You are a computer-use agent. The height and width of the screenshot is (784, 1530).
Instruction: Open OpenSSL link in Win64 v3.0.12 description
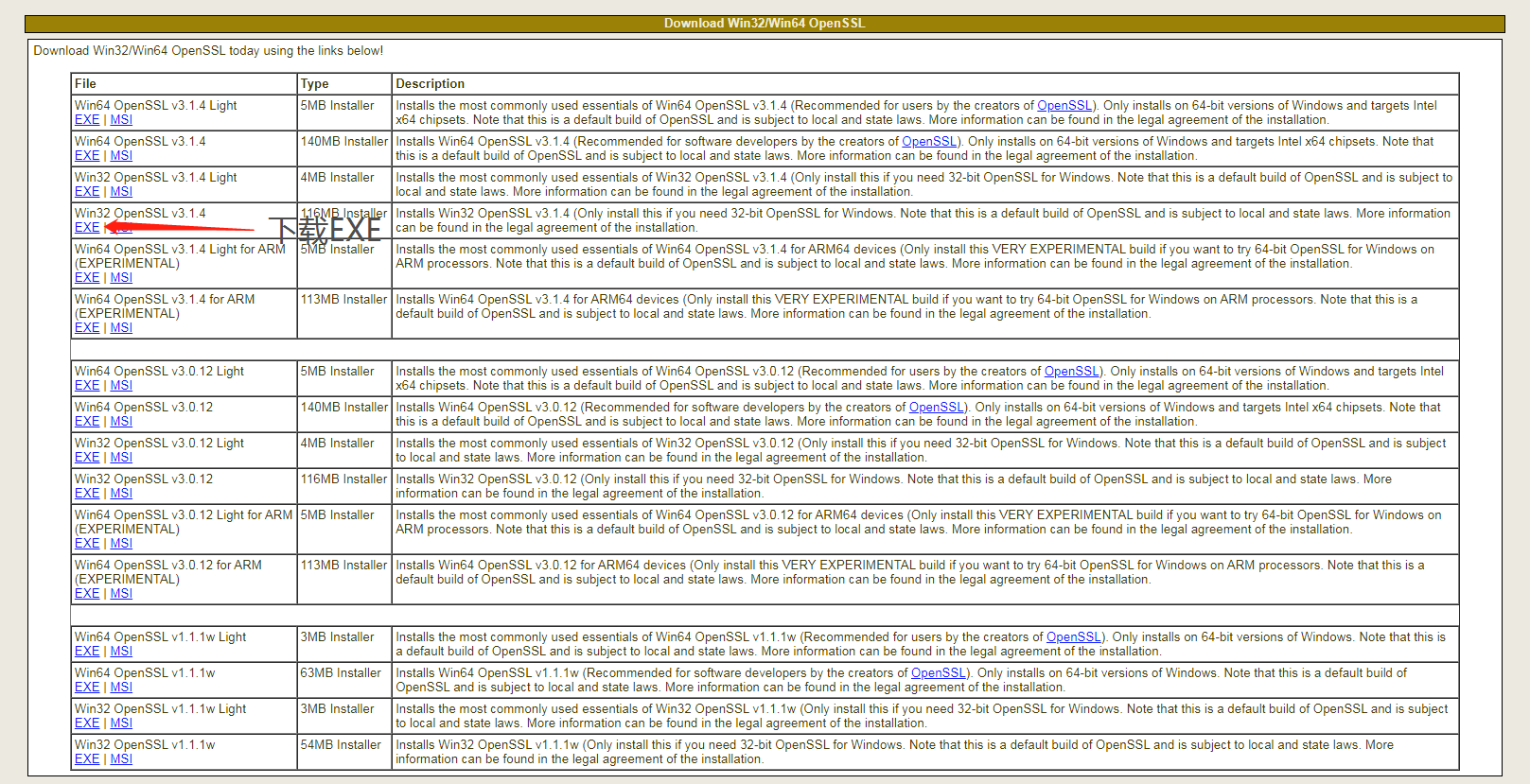937,408
